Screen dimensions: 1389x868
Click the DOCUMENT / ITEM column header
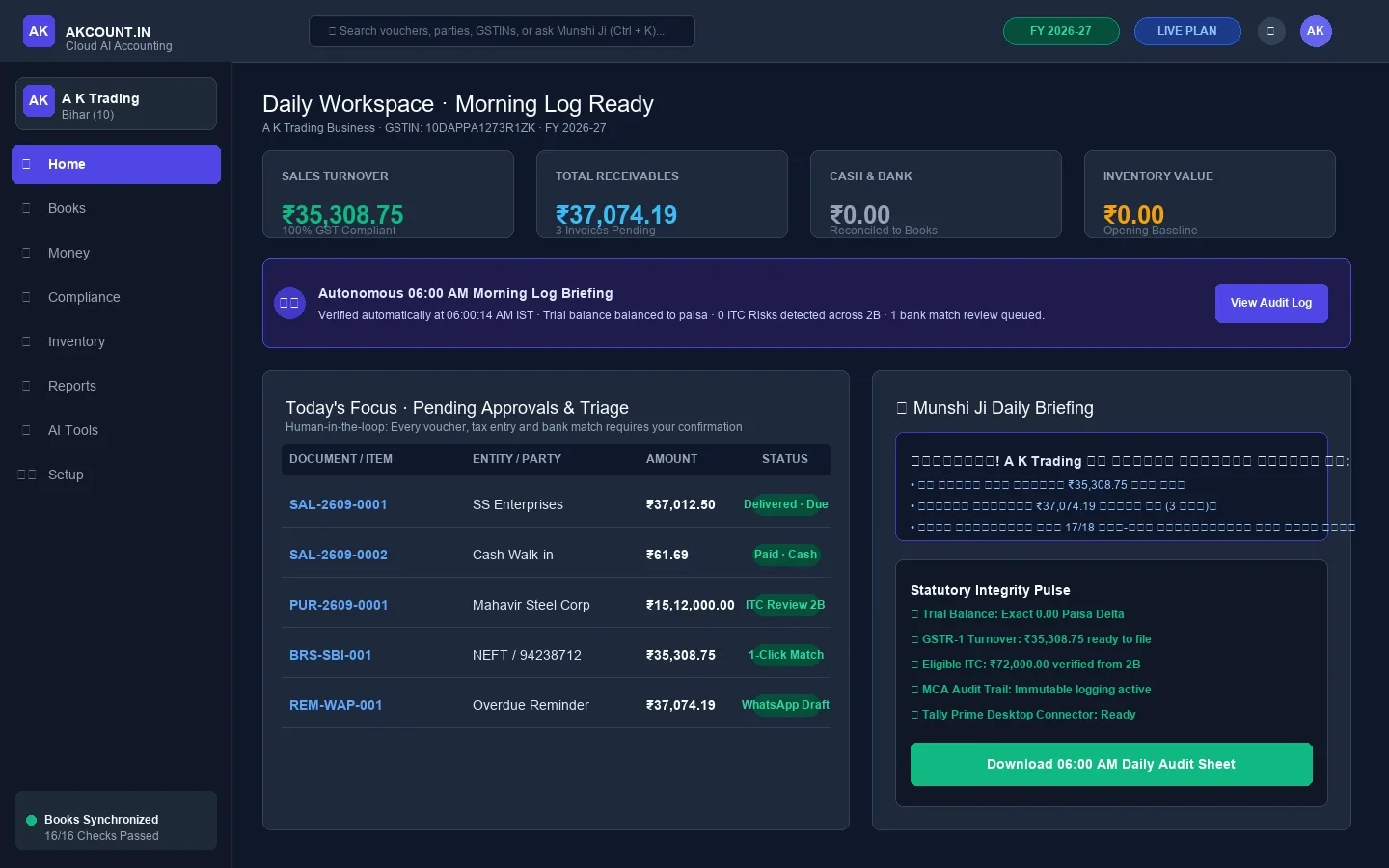pos(340,459)
